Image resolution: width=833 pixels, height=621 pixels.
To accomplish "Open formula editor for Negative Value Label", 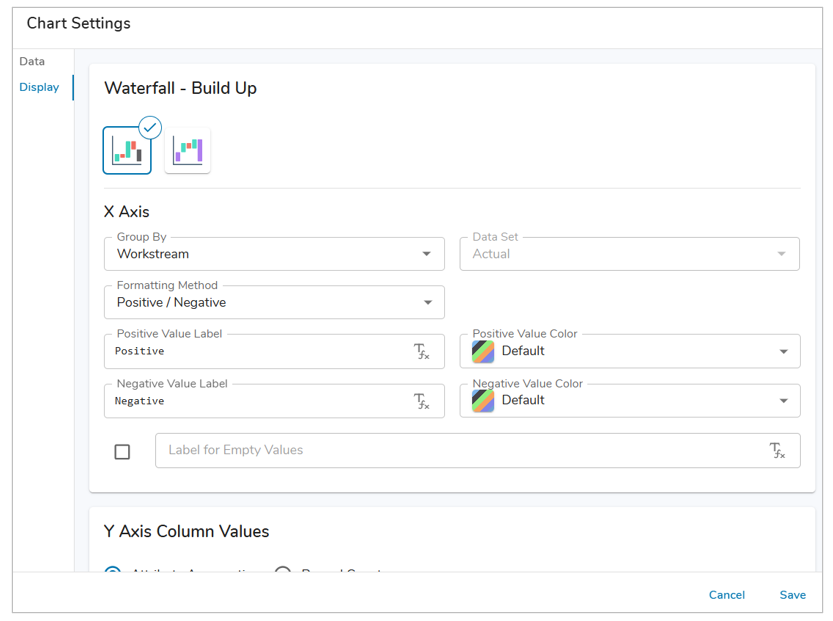I will [421, 401].
